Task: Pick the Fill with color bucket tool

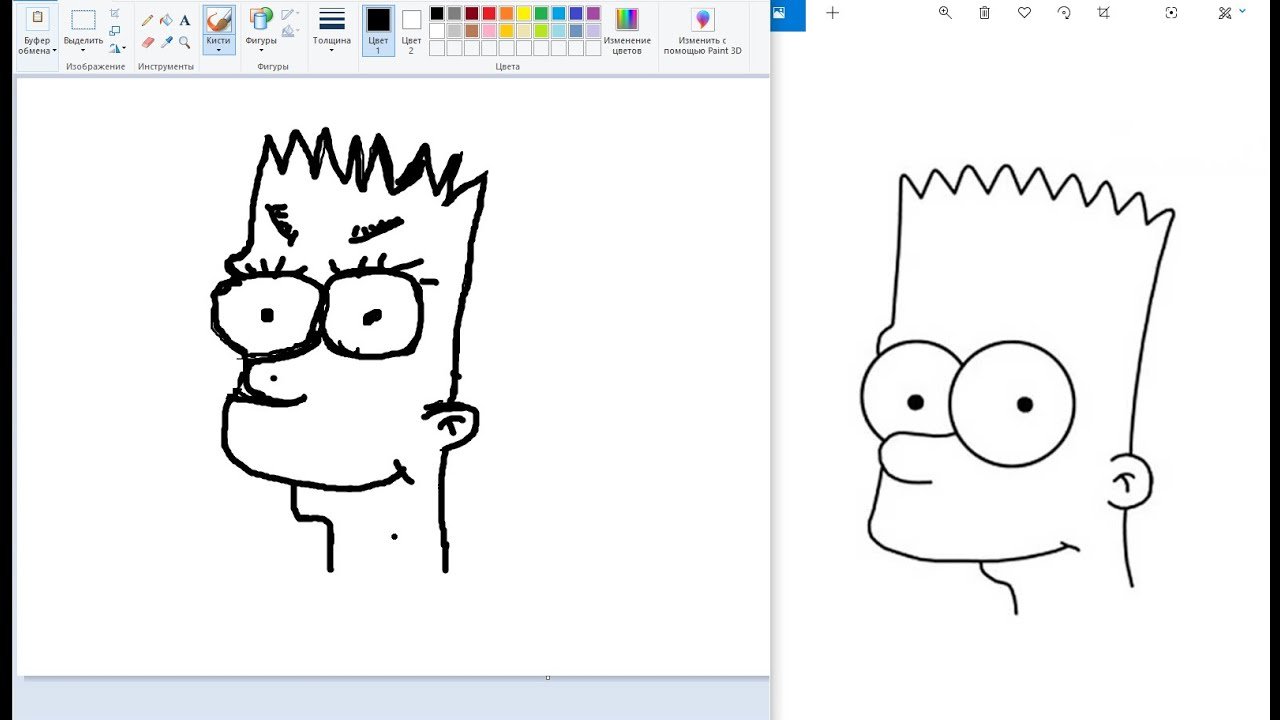Action: coord(166,20)
